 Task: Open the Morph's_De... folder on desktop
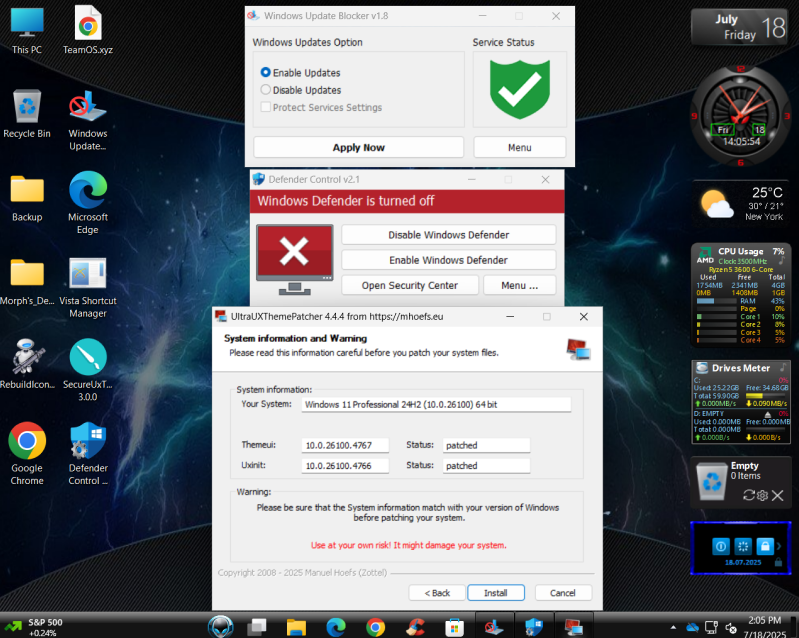(x=27, y=281)
